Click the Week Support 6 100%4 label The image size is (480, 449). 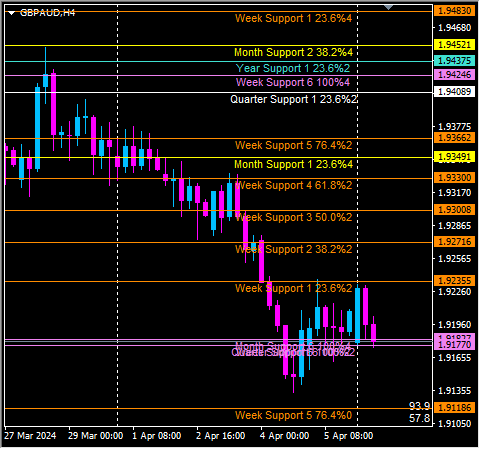[293, 82]
